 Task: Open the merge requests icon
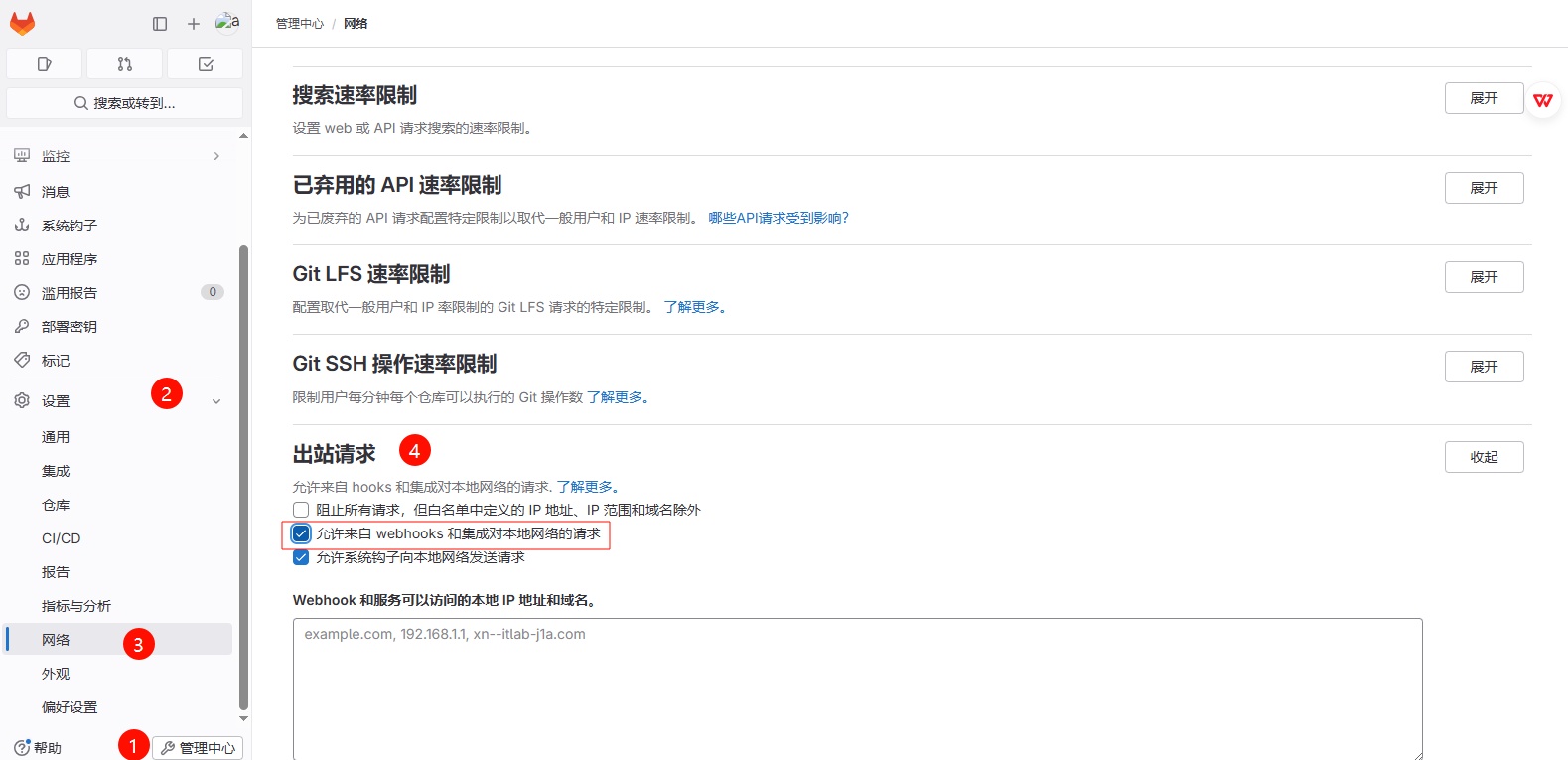pyautogui.click(x=125, y=64)
